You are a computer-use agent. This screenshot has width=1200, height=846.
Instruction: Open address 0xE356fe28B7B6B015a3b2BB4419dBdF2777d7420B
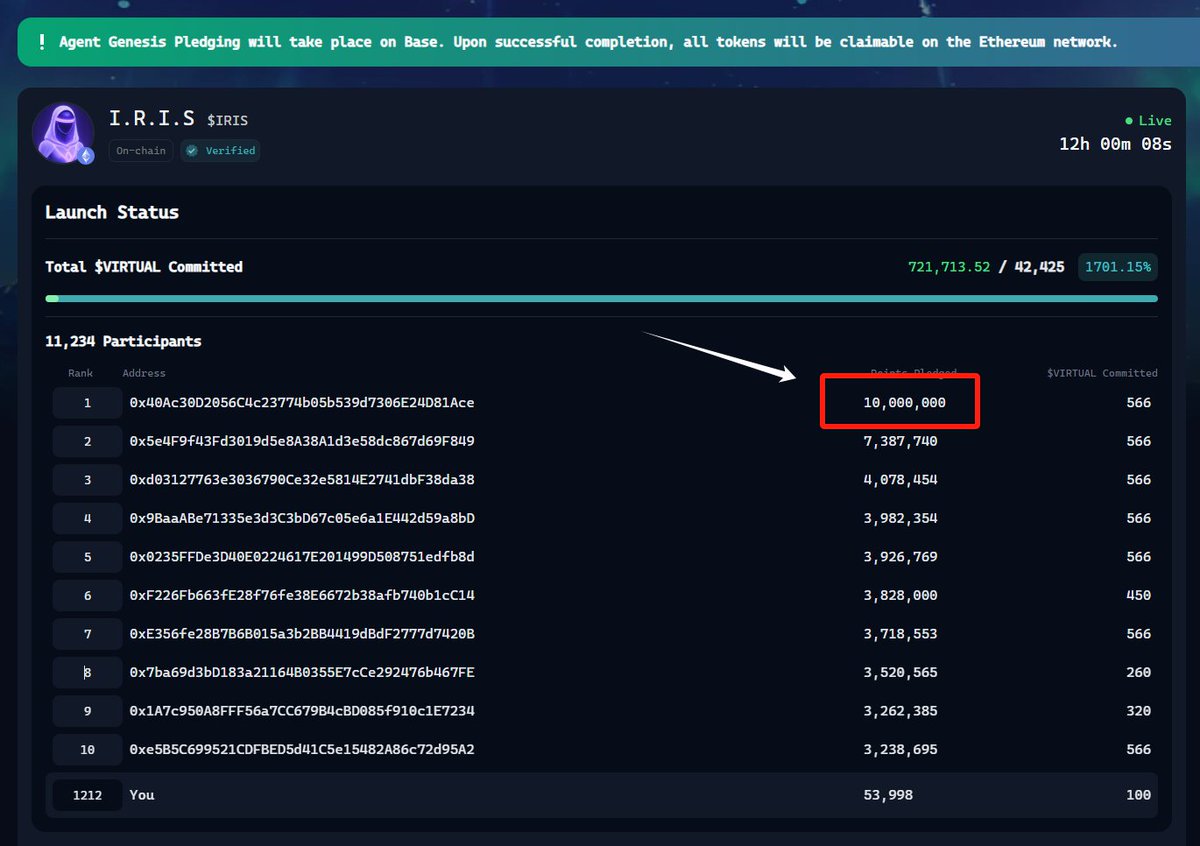(x=302, y=634)
